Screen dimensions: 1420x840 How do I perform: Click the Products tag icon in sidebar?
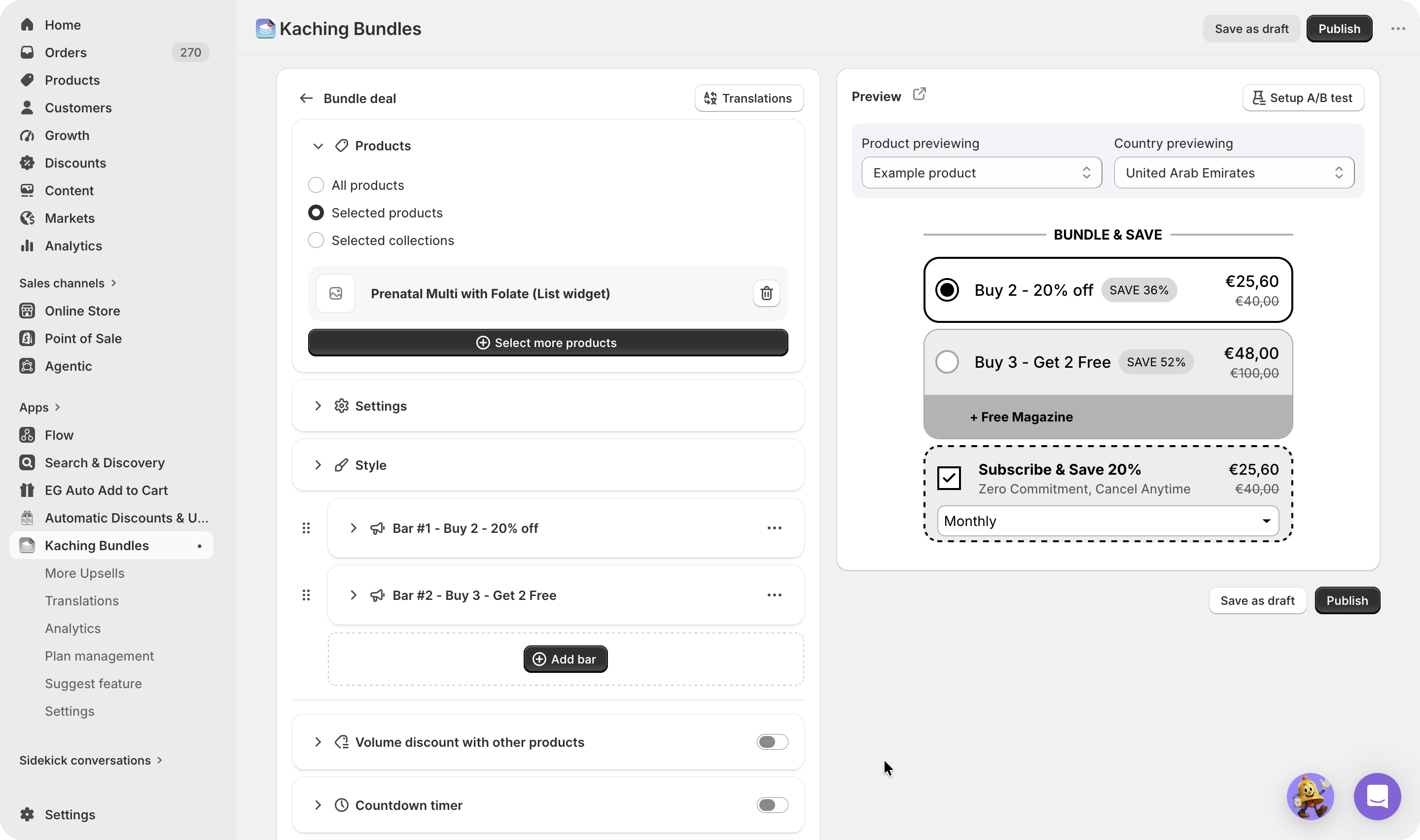tap(27, 80)
